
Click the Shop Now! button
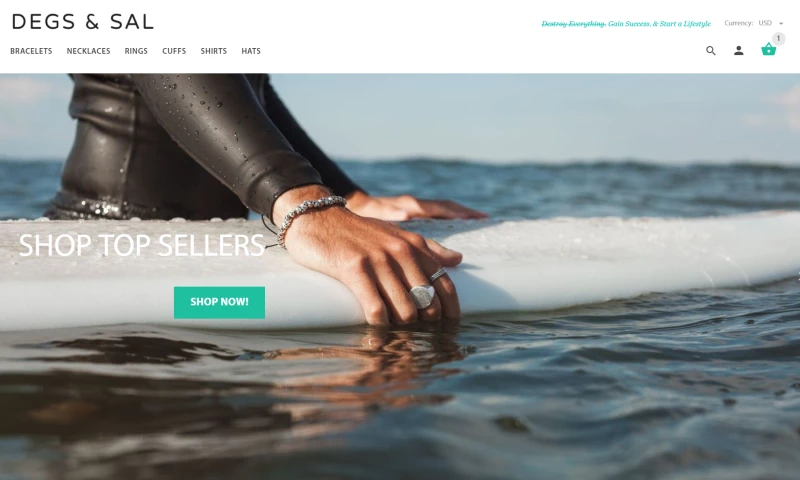pos(219,302)
